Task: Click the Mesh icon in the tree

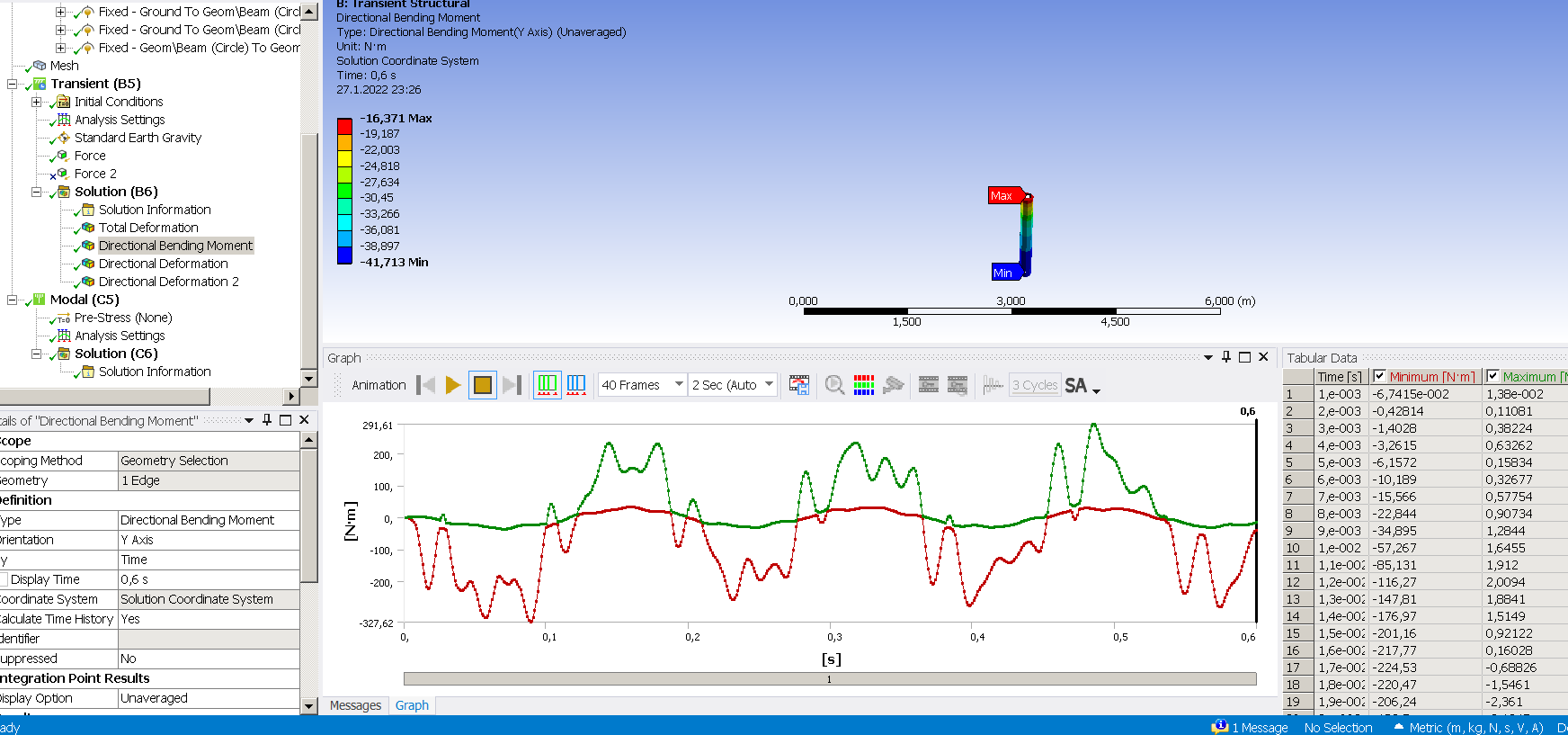Action: (x=40, y=66)
